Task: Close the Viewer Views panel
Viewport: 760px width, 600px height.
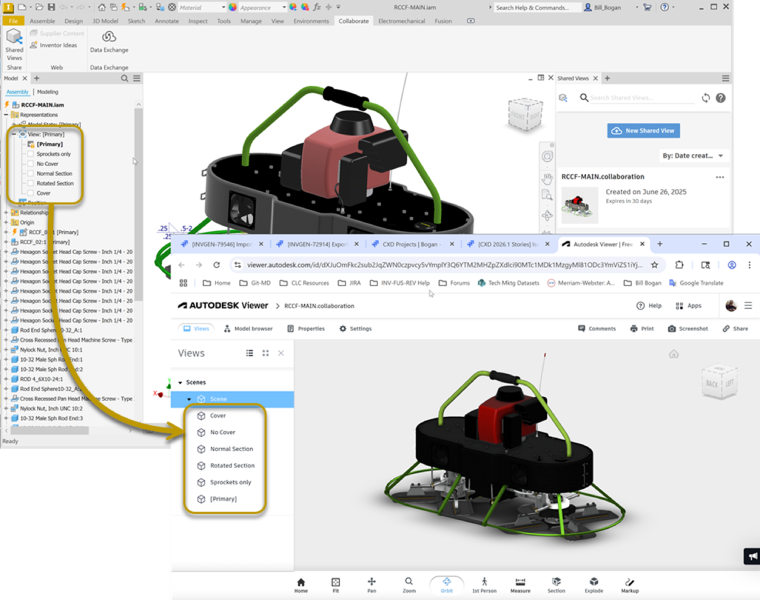Action: pyautogui.click(x=281, y=353)
